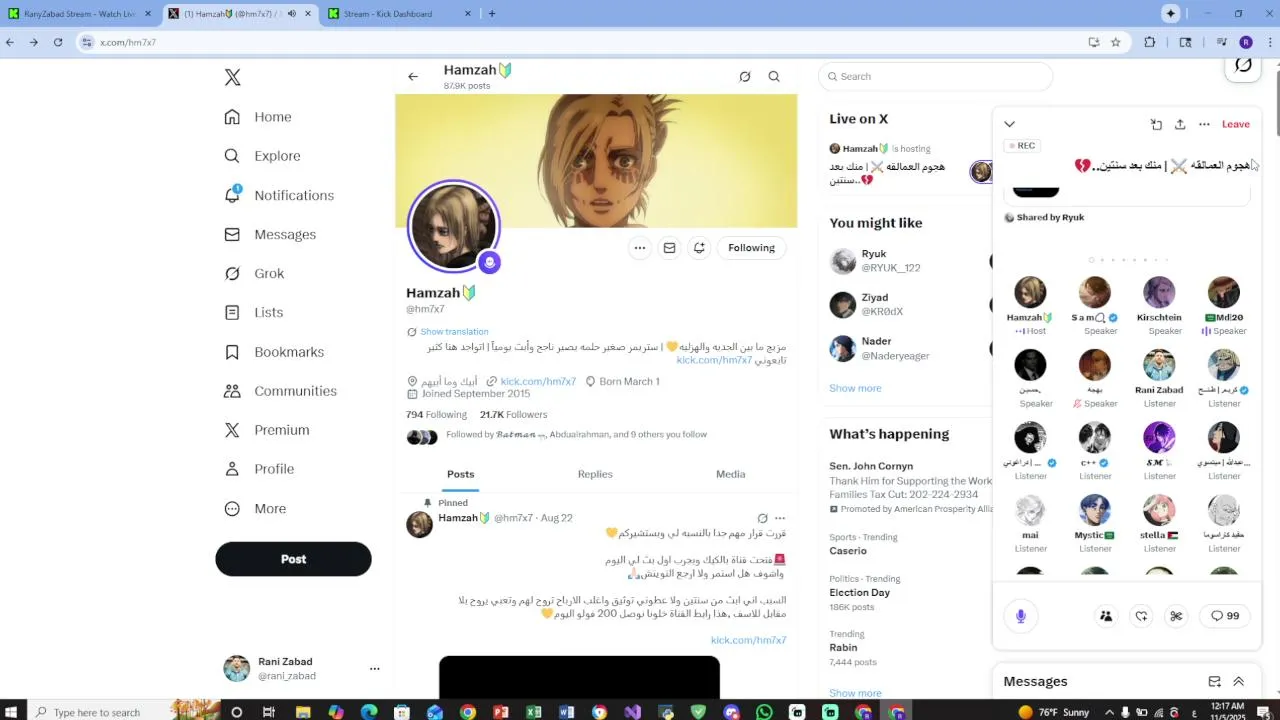Leave the Space with the Leave button

click(x=1236, y=124)
